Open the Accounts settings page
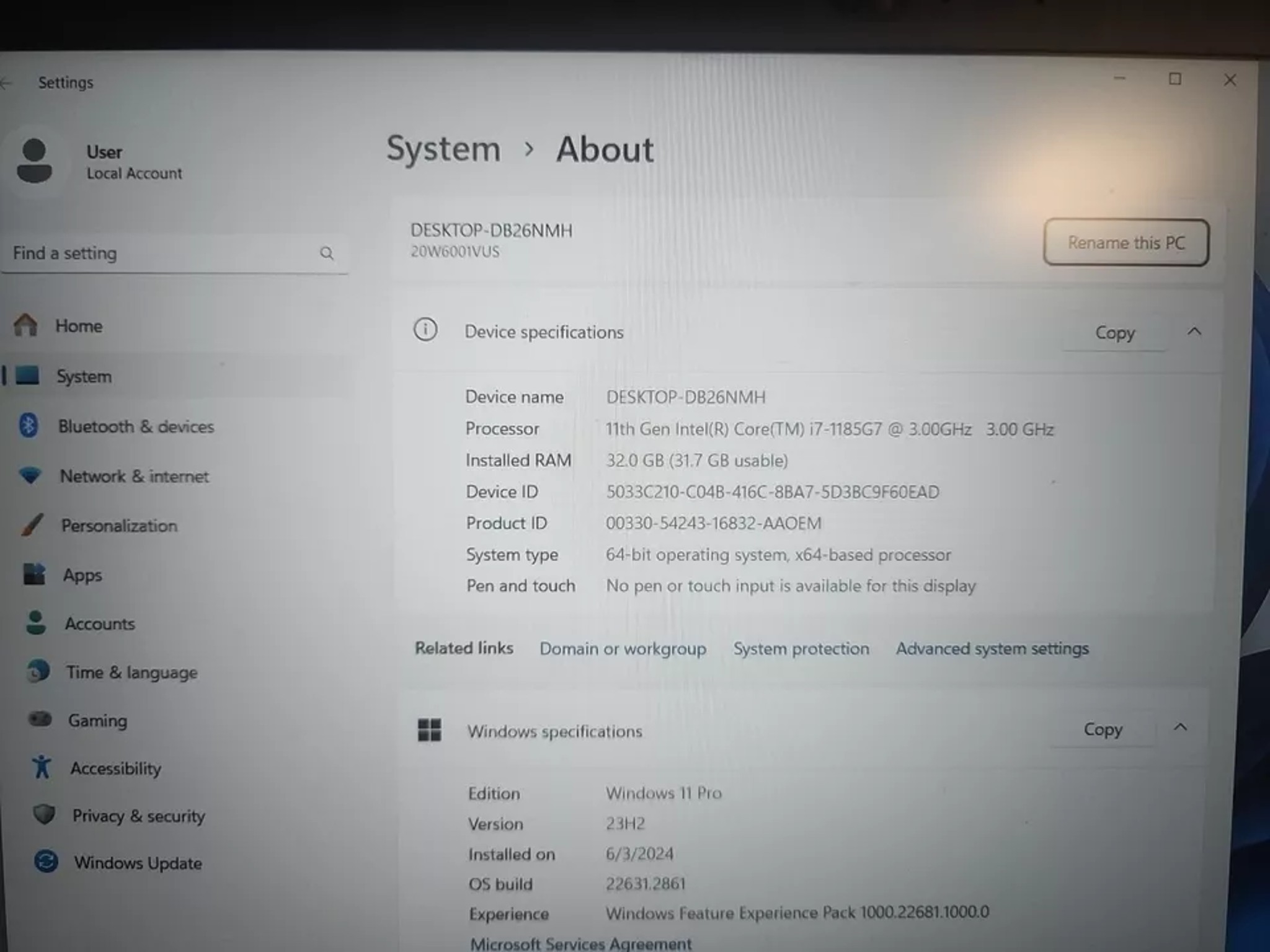This screenshot has height=952, width=1270. click(x=99, y=624)
